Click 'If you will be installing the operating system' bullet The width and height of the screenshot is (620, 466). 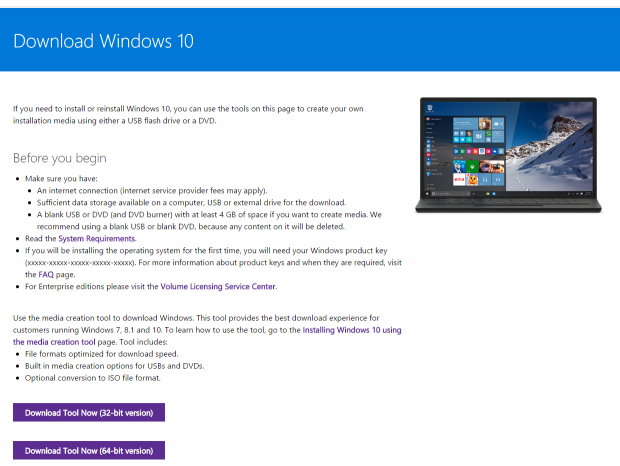[x=213, y=262]
